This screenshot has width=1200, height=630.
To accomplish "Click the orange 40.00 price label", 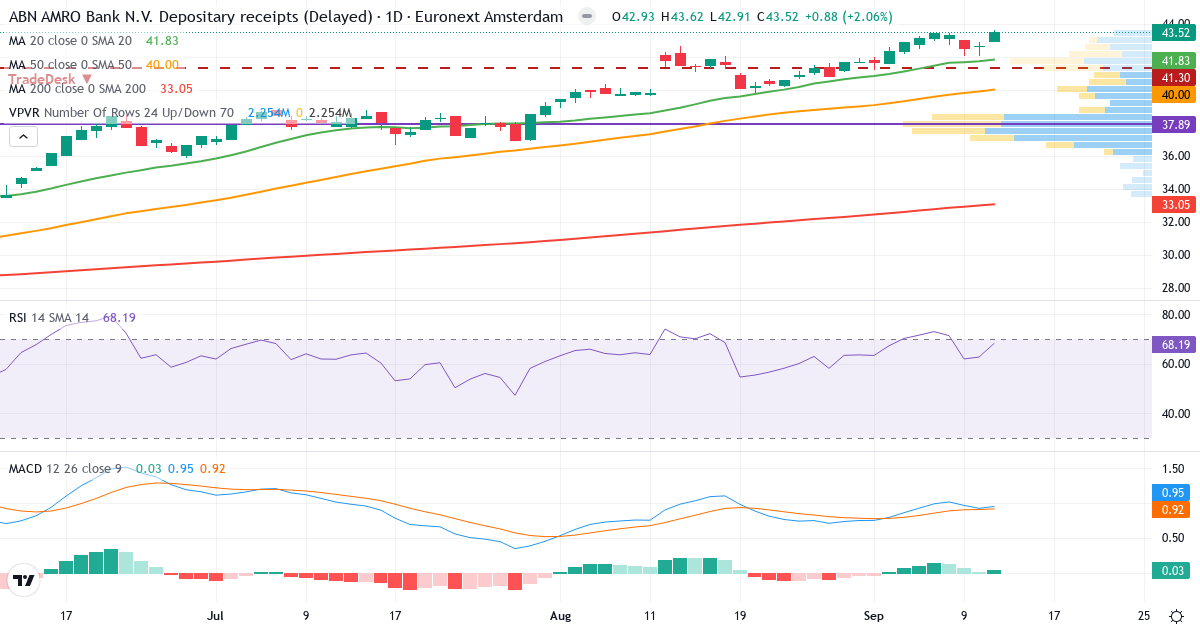I will 1174,94.
